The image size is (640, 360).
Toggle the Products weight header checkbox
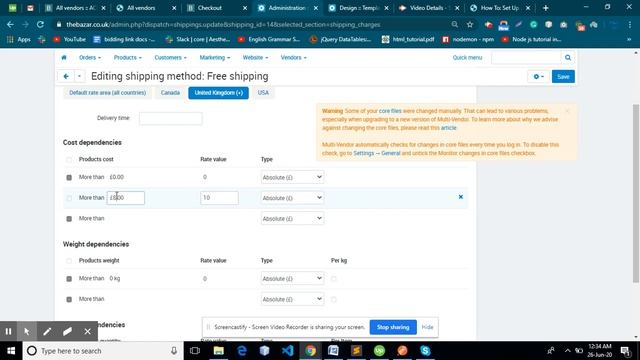[69, 261]
